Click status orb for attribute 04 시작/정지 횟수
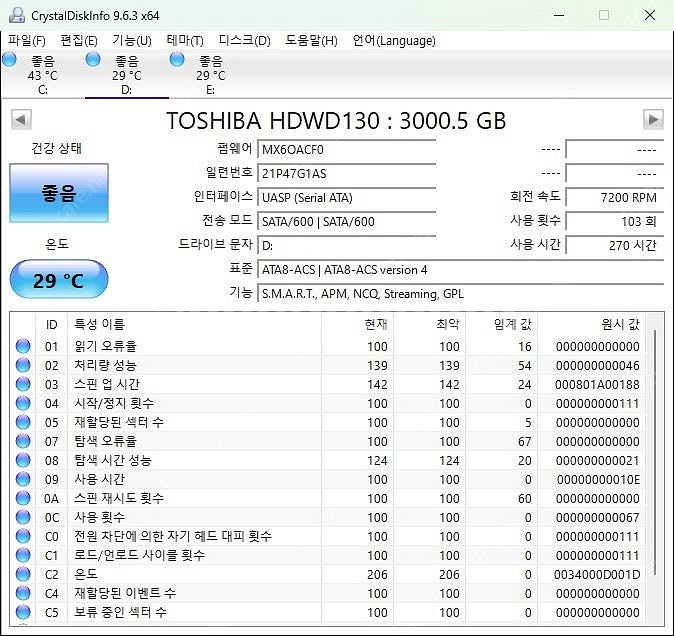Screen dimensions: 674x636 coord(23,403)
